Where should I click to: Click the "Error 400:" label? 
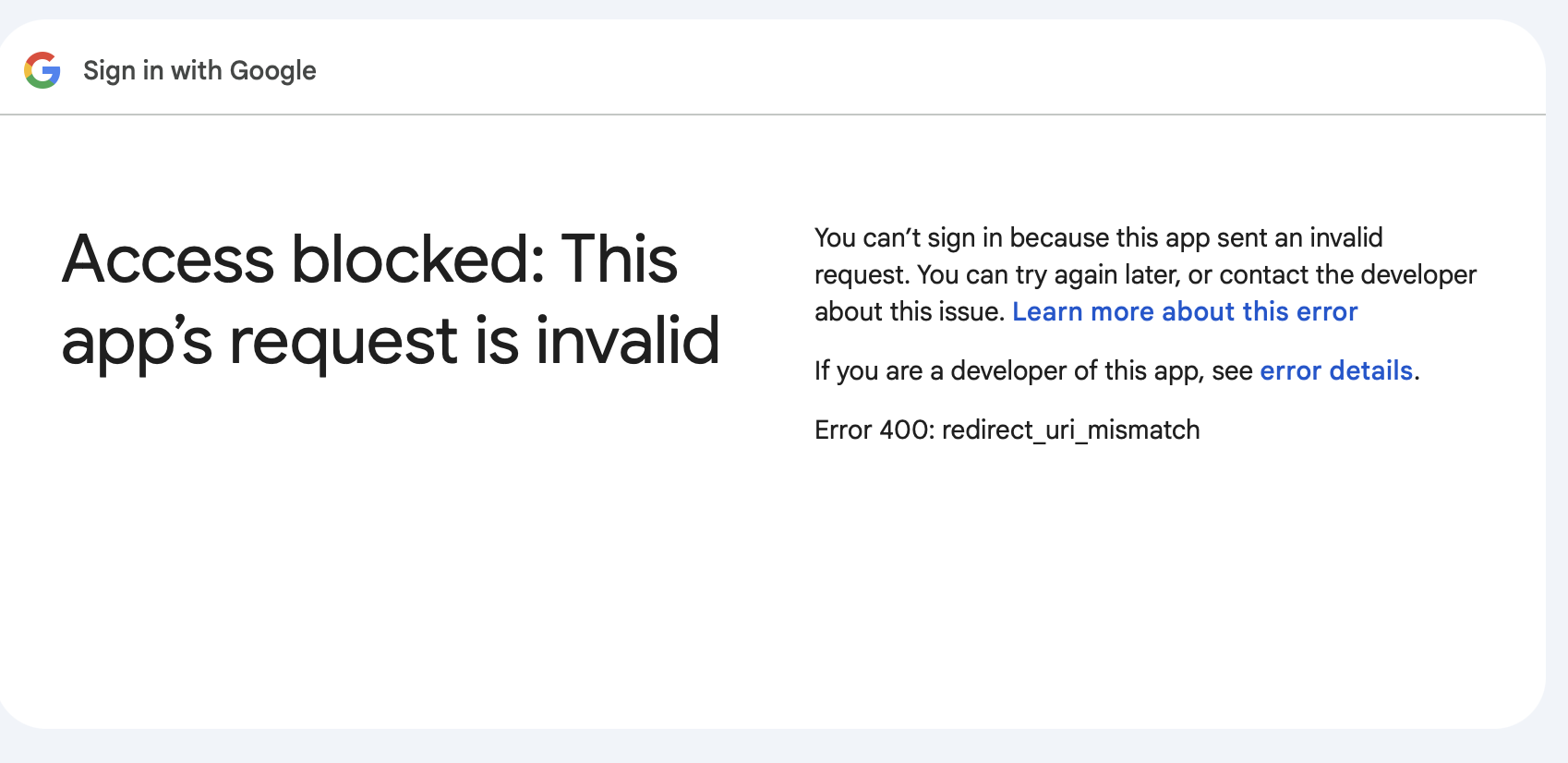[874, 430]
